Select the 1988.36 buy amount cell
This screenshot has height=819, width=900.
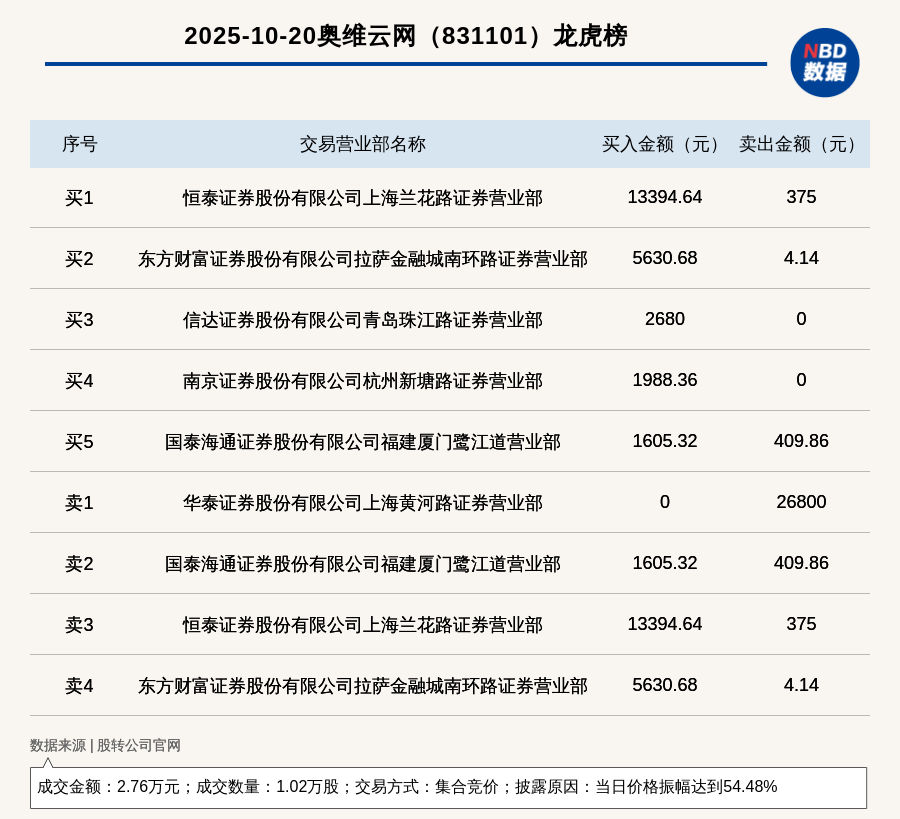point(664,380)
